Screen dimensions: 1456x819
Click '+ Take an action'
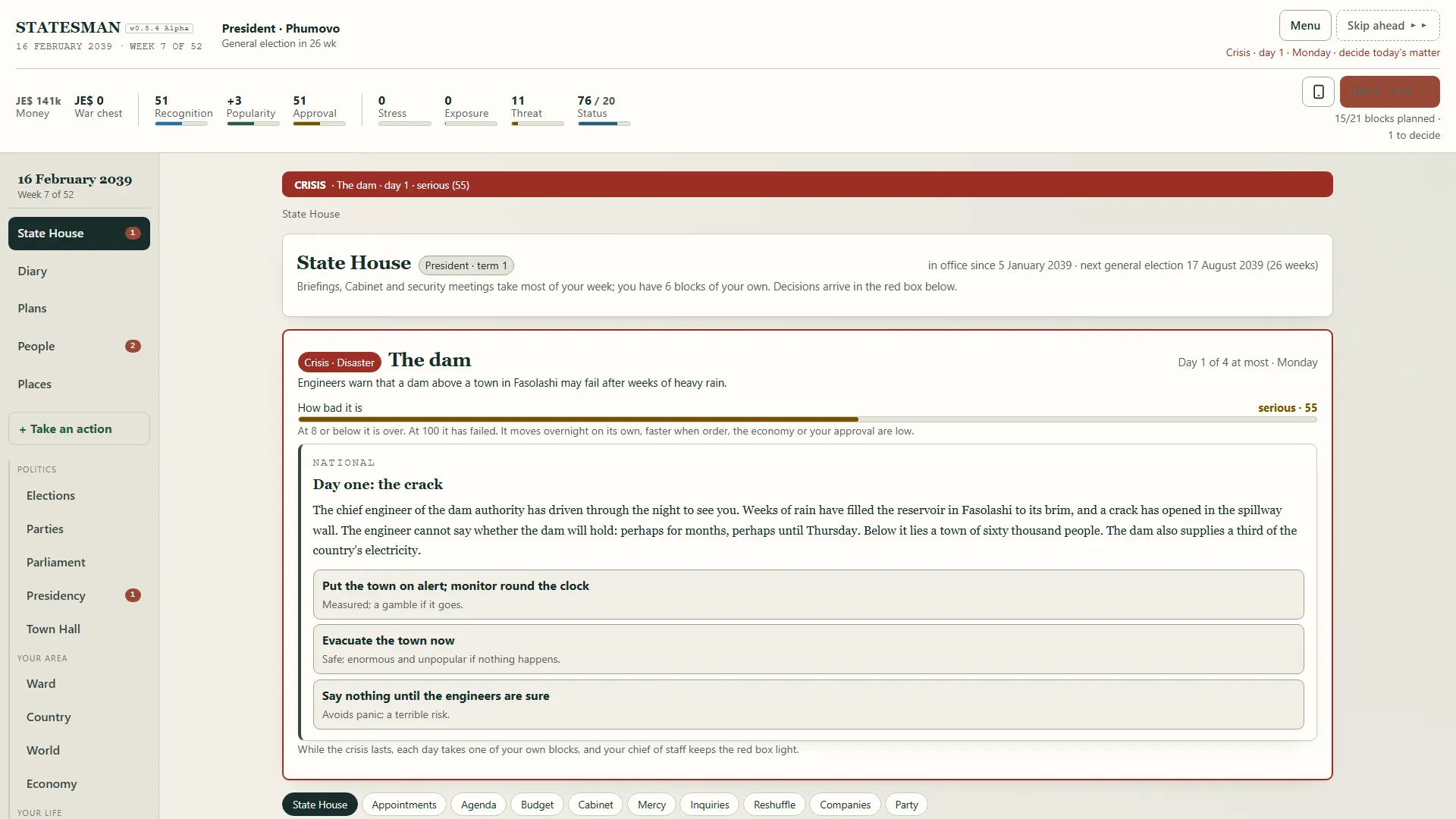pyautogui.click(x=79, y=429)
